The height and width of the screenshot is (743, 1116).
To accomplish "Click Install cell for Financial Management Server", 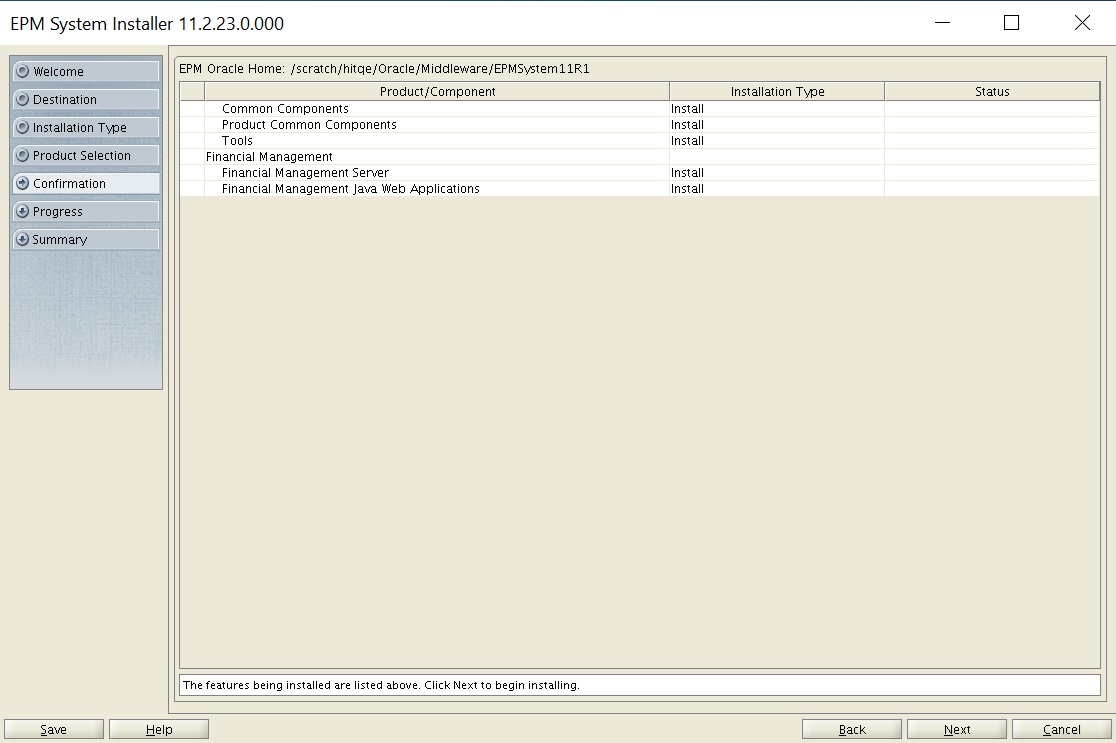I will [777, 173].
